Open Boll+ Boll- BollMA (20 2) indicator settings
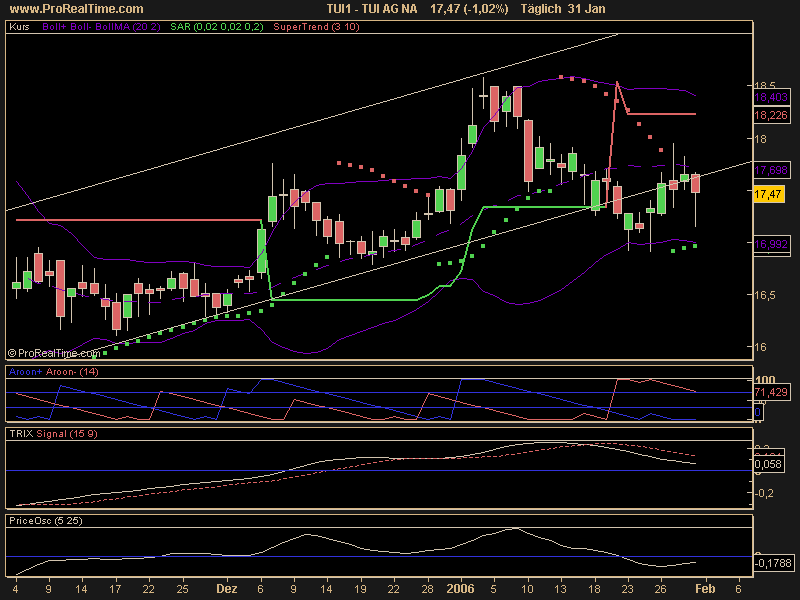This screenshot has height=600, width=800. [x=101, y=27]
